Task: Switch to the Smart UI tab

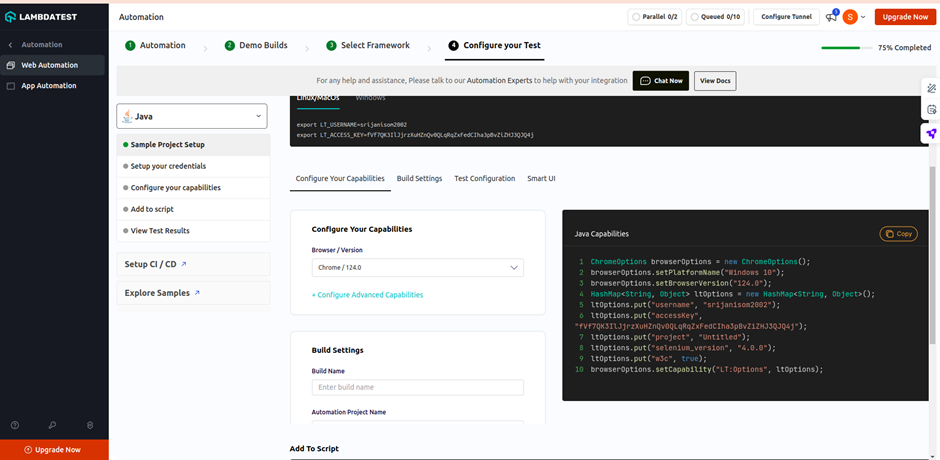Action: point(541,178)
